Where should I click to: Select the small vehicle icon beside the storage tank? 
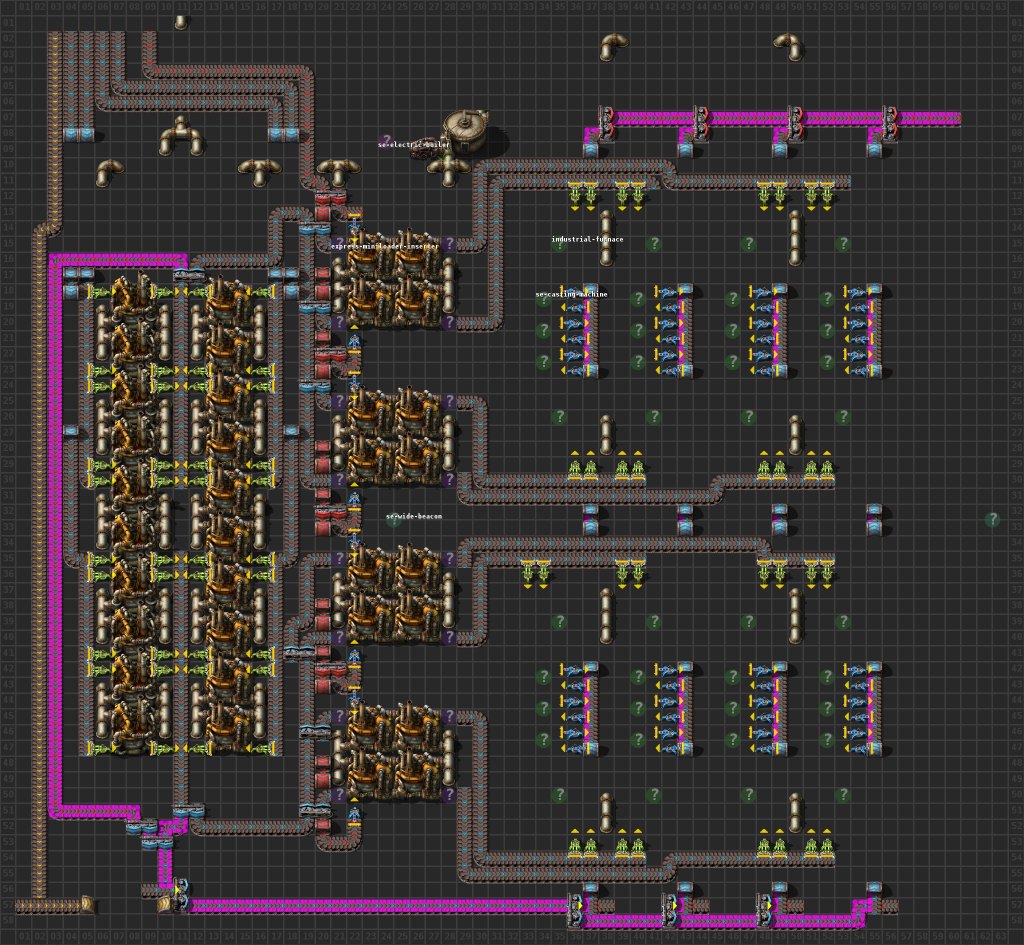(x=426, y=151)
